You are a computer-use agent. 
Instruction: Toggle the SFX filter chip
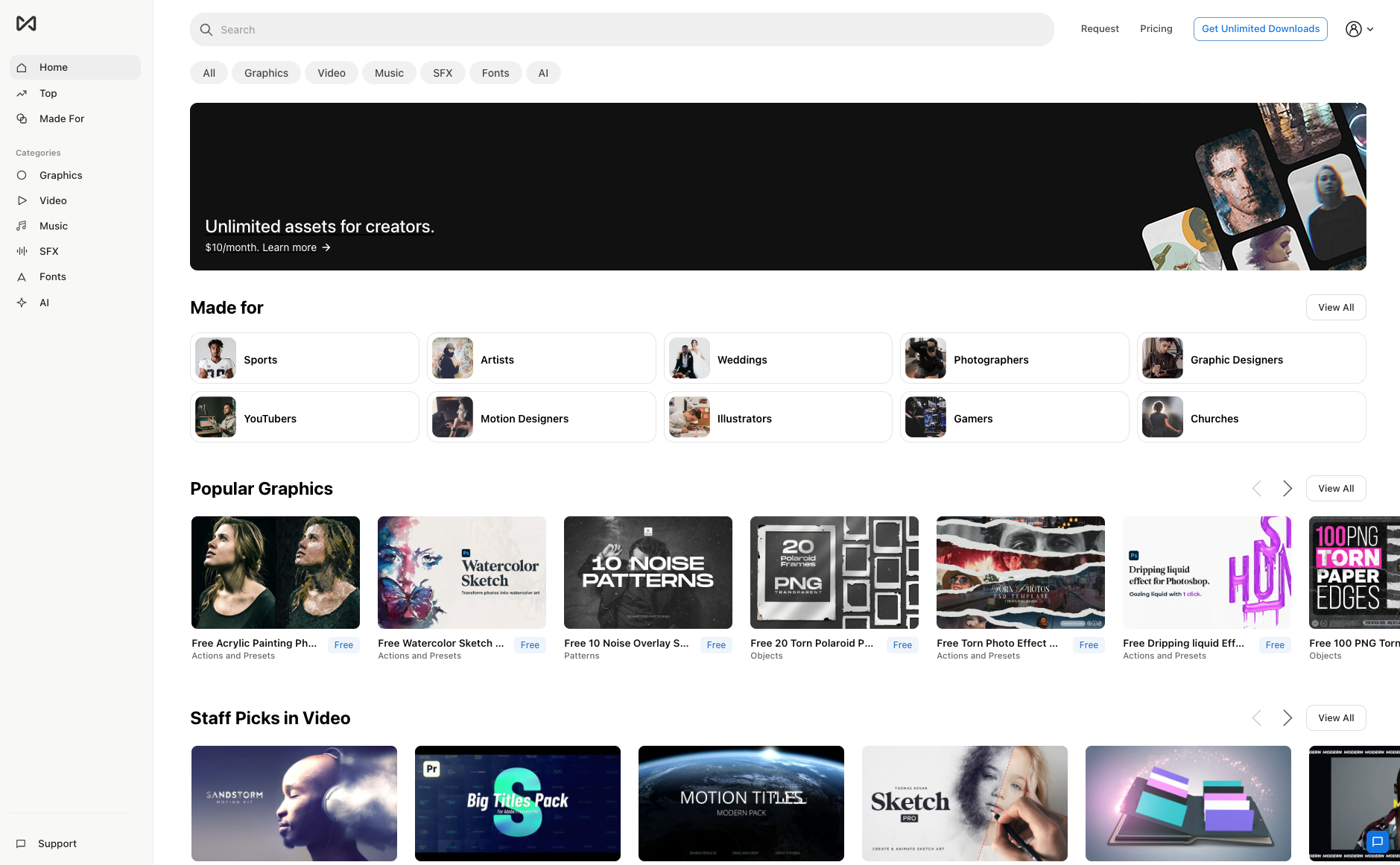(x=443, y=72)
